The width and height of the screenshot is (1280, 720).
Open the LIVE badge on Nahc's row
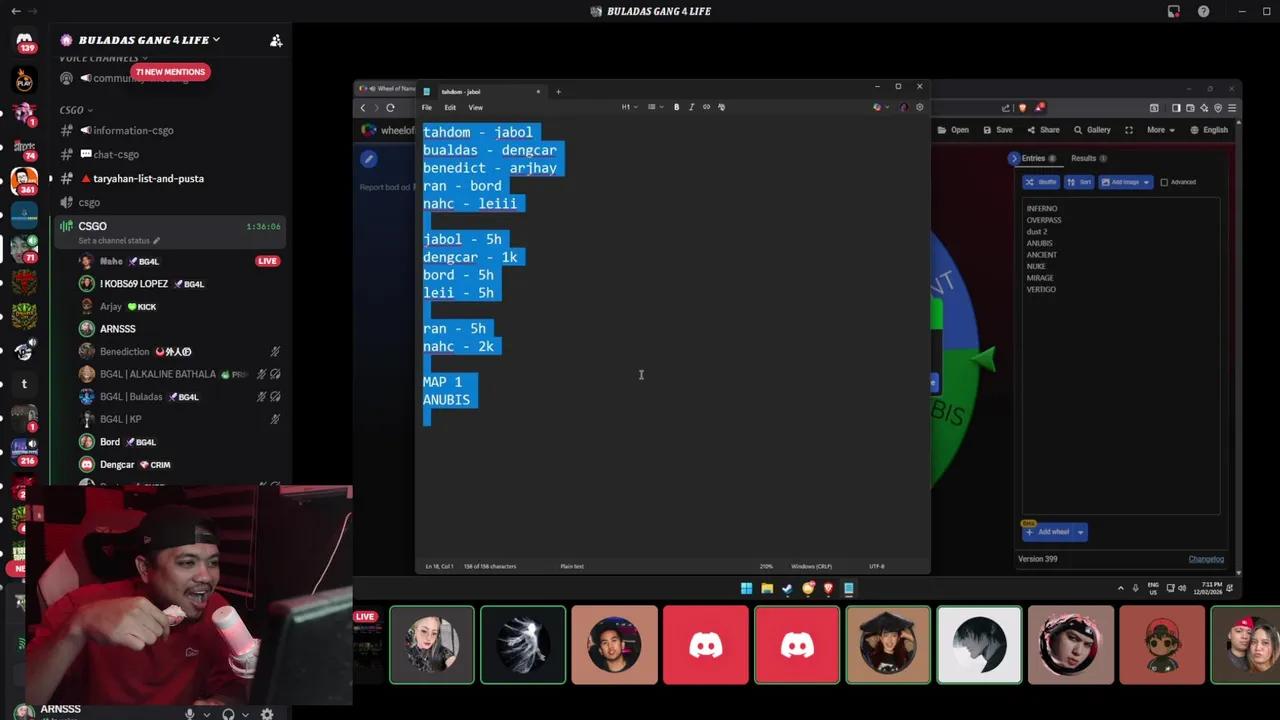(267, 261)
